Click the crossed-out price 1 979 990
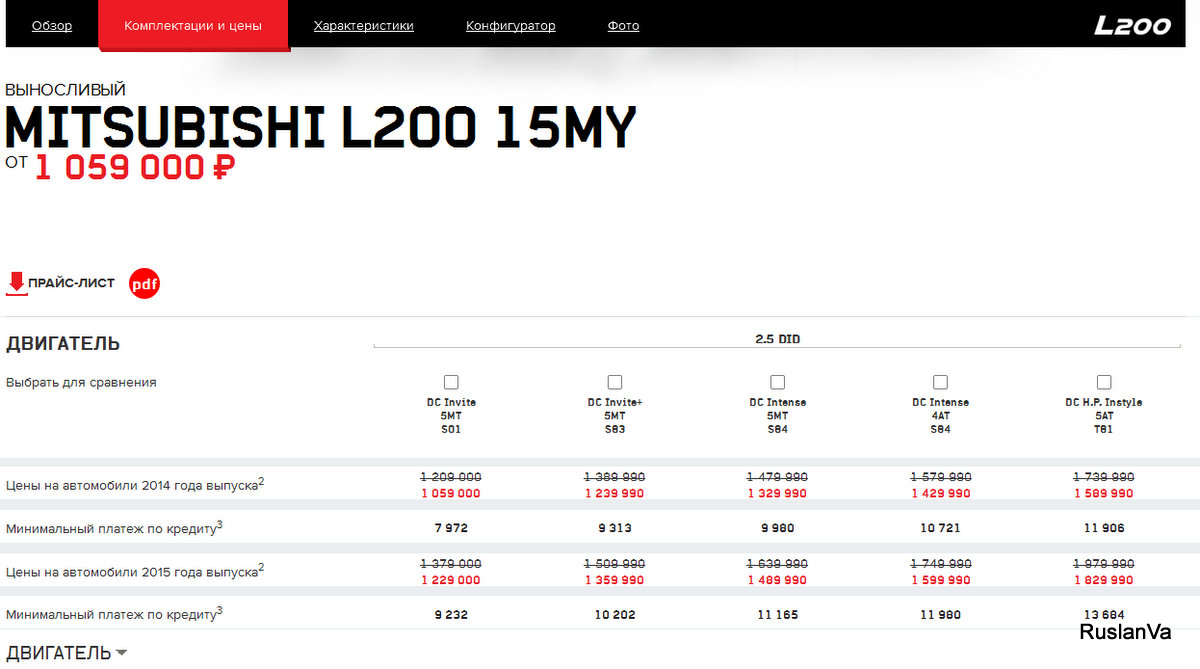This screenshot has width=1200, height=669. pyautogui.click(x=1104, y=564)
